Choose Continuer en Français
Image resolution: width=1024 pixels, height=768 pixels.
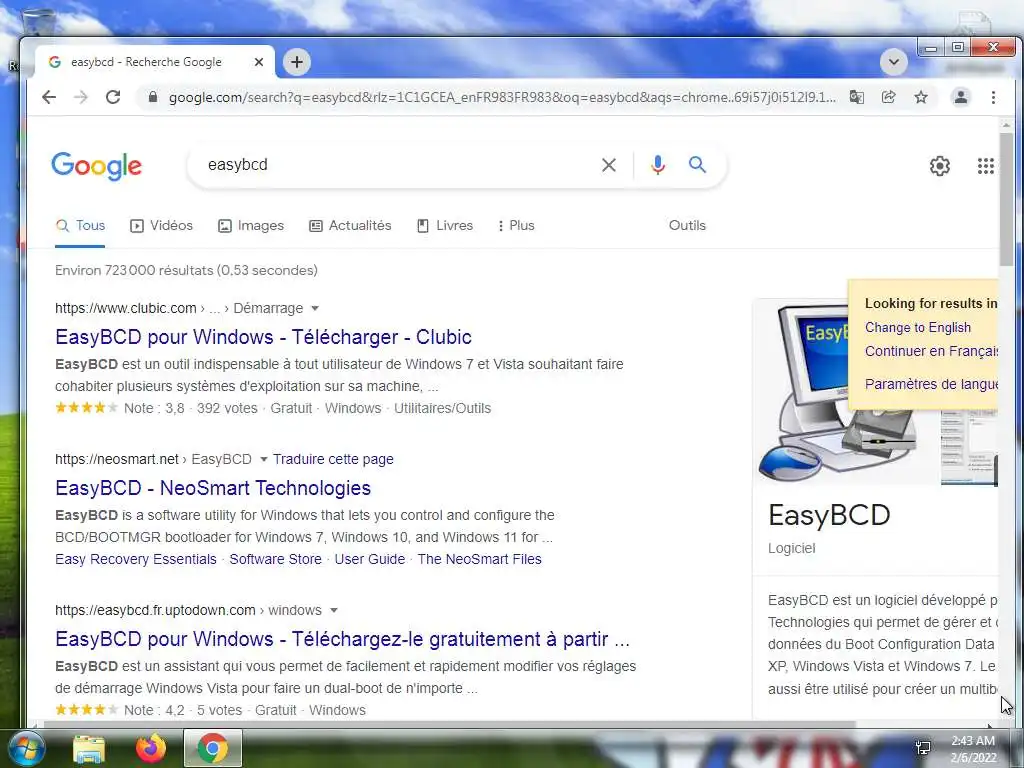pyautogui.click(x=931, y=351)
